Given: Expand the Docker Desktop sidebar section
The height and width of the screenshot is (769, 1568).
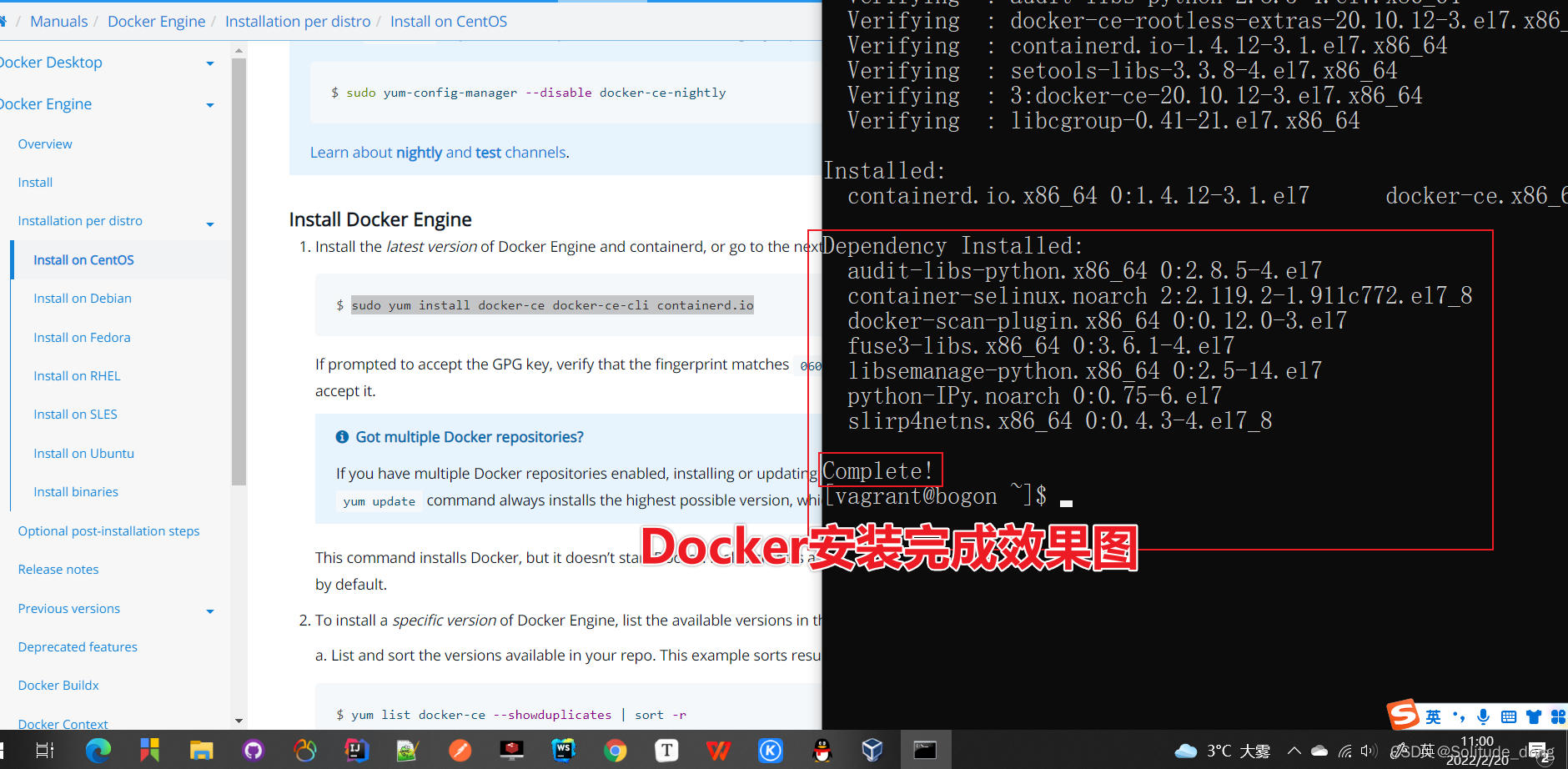Looking at the screenshot, I should (210, 63).
